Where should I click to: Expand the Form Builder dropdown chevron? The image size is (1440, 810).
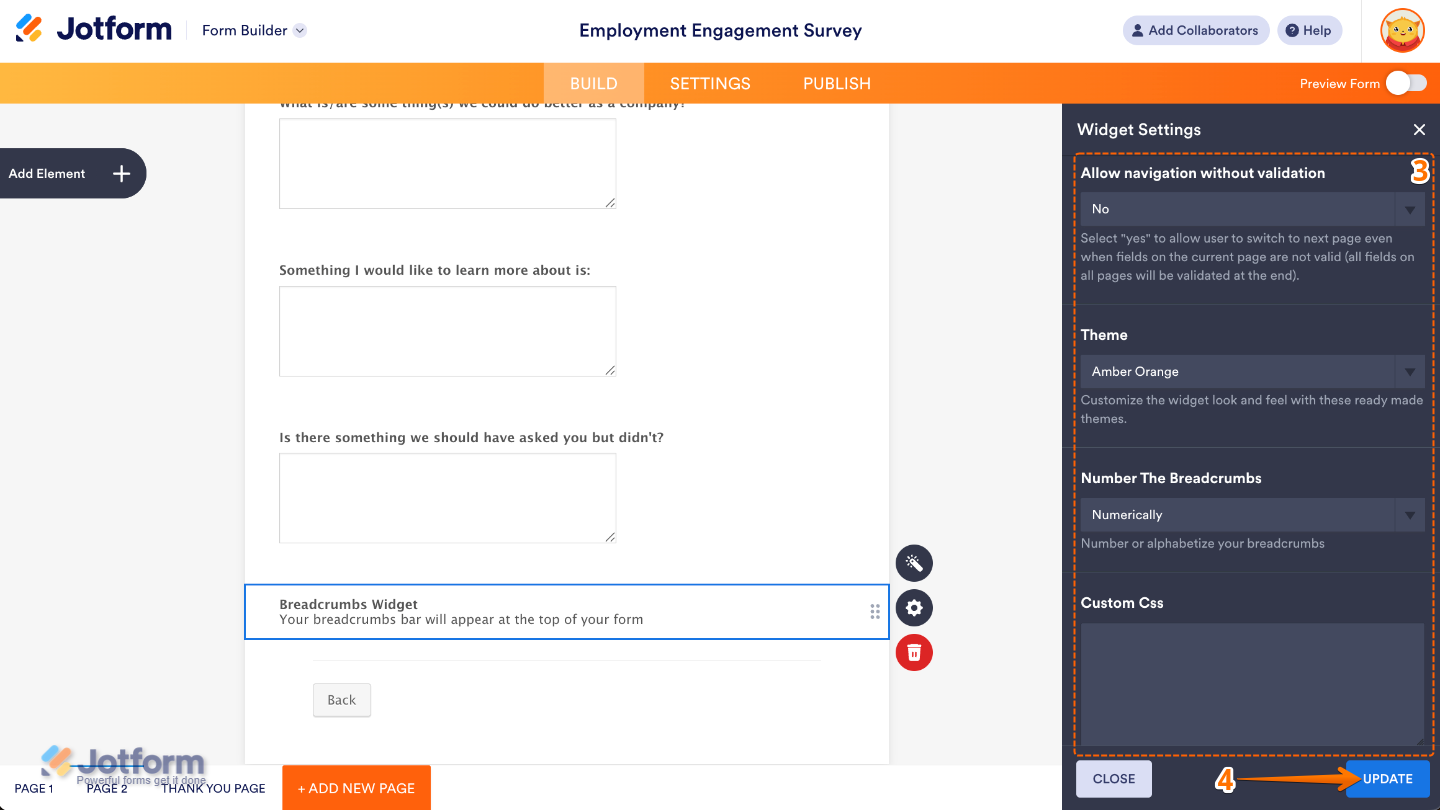pyautogui.click(x=300, y=31)
